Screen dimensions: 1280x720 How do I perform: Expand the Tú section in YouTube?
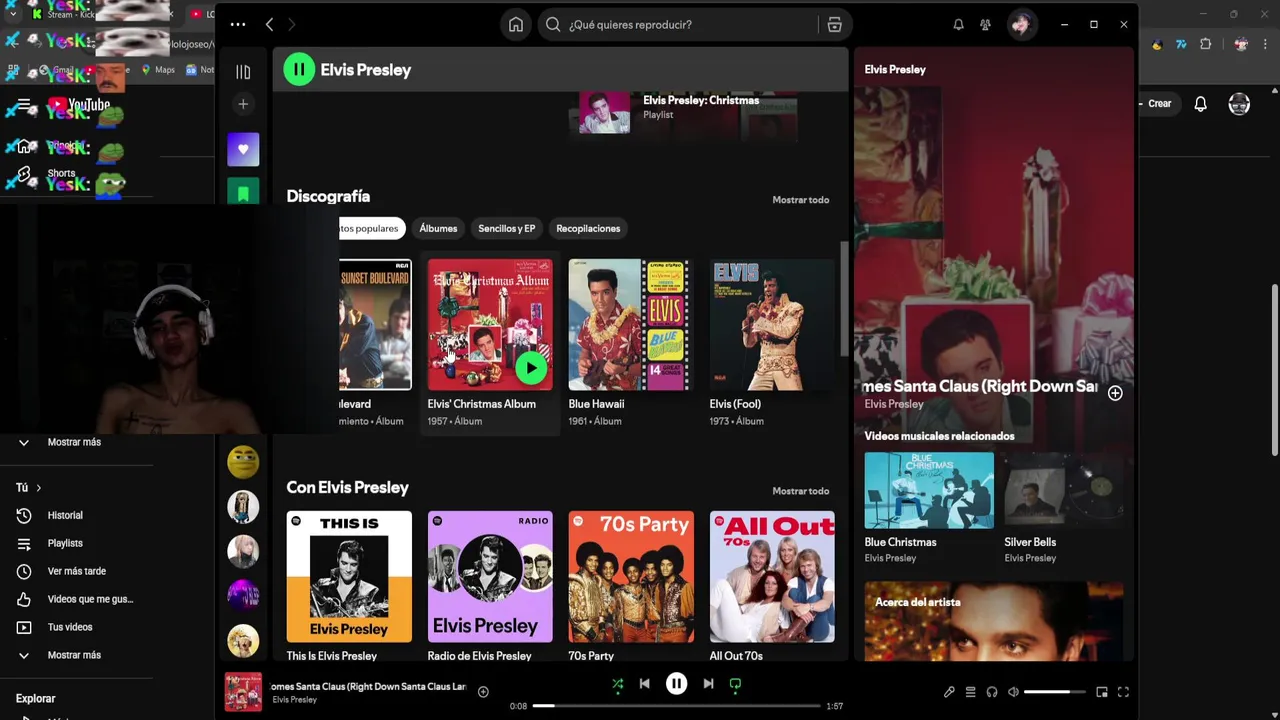point(29,488)
